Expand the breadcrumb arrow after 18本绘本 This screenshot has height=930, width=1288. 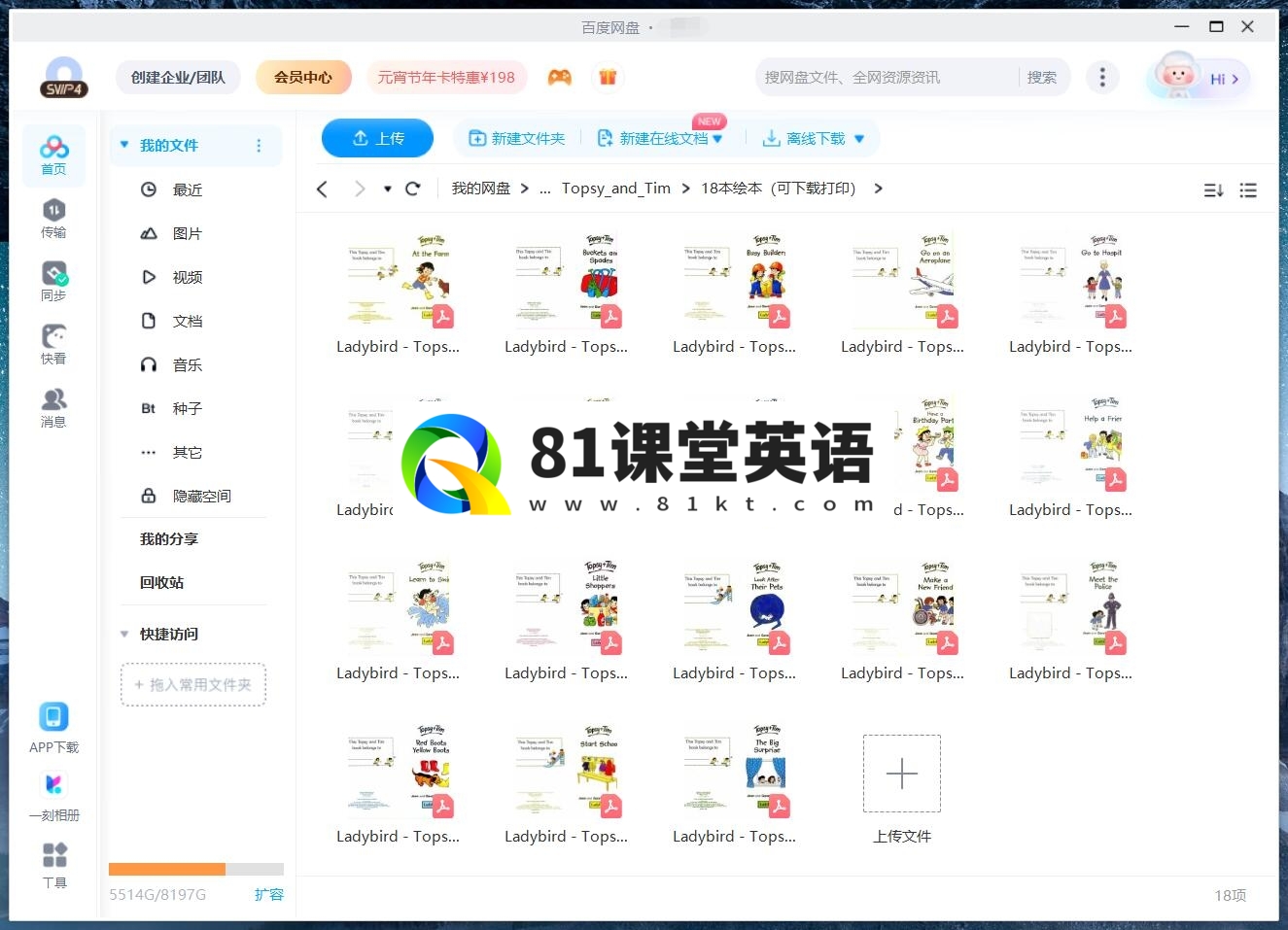click(878, 189)
